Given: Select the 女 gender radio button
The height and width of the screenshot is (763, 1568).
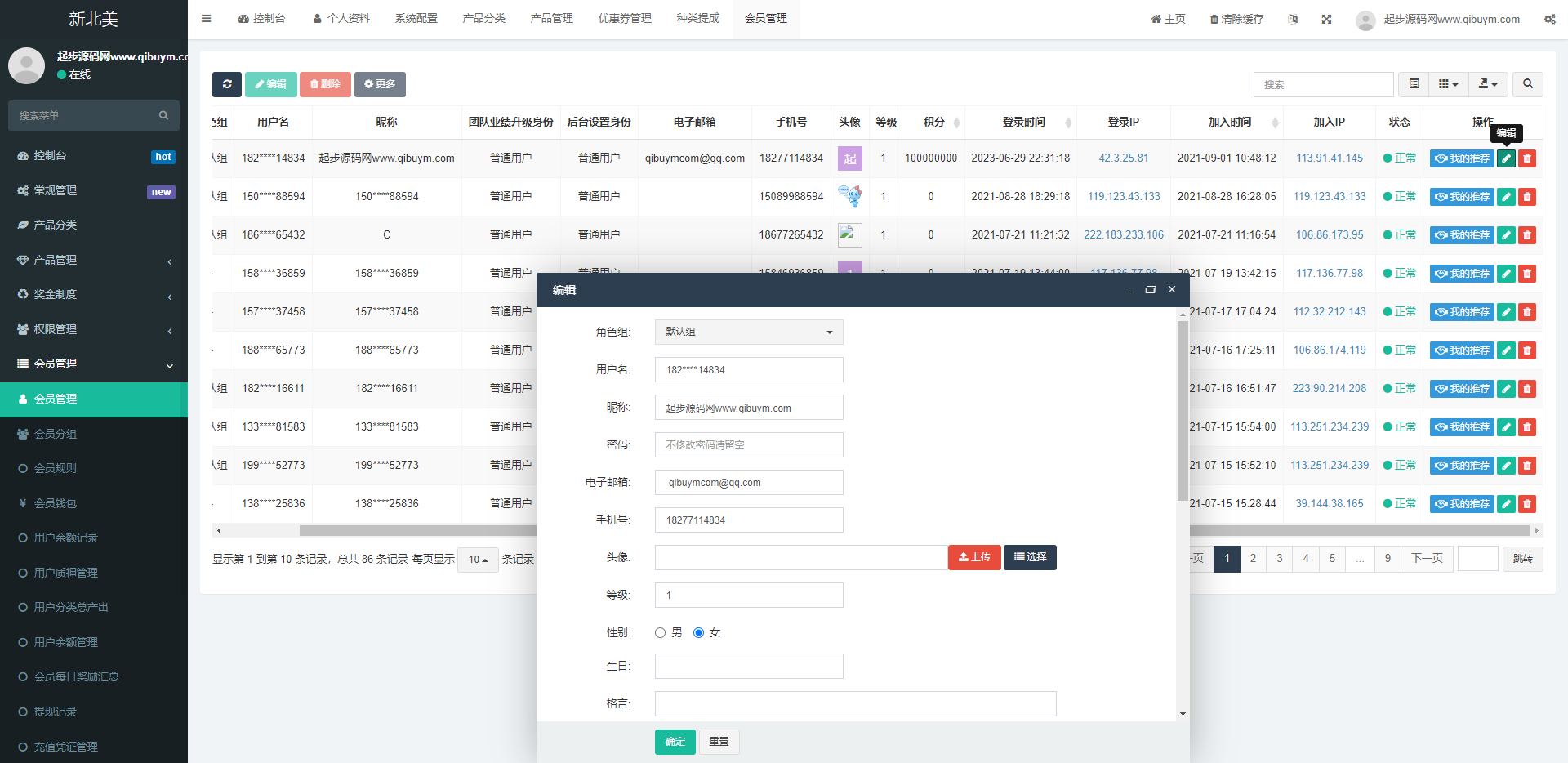Looking at the screenshot, I should (x=698, y=633).
